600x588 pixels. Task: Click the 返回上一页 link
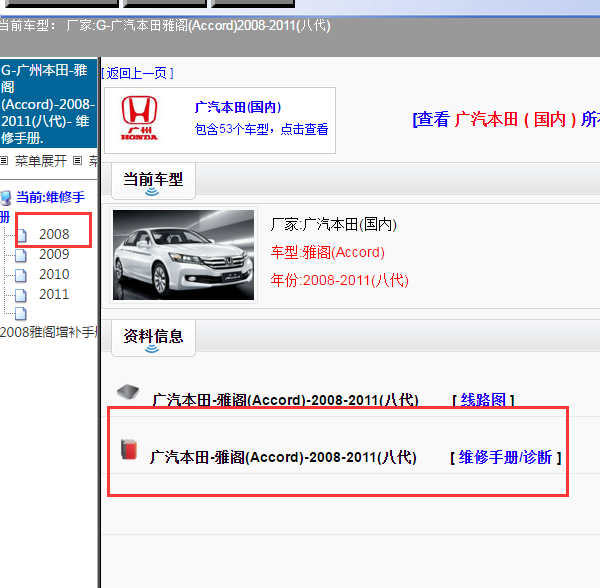(137, 73)
